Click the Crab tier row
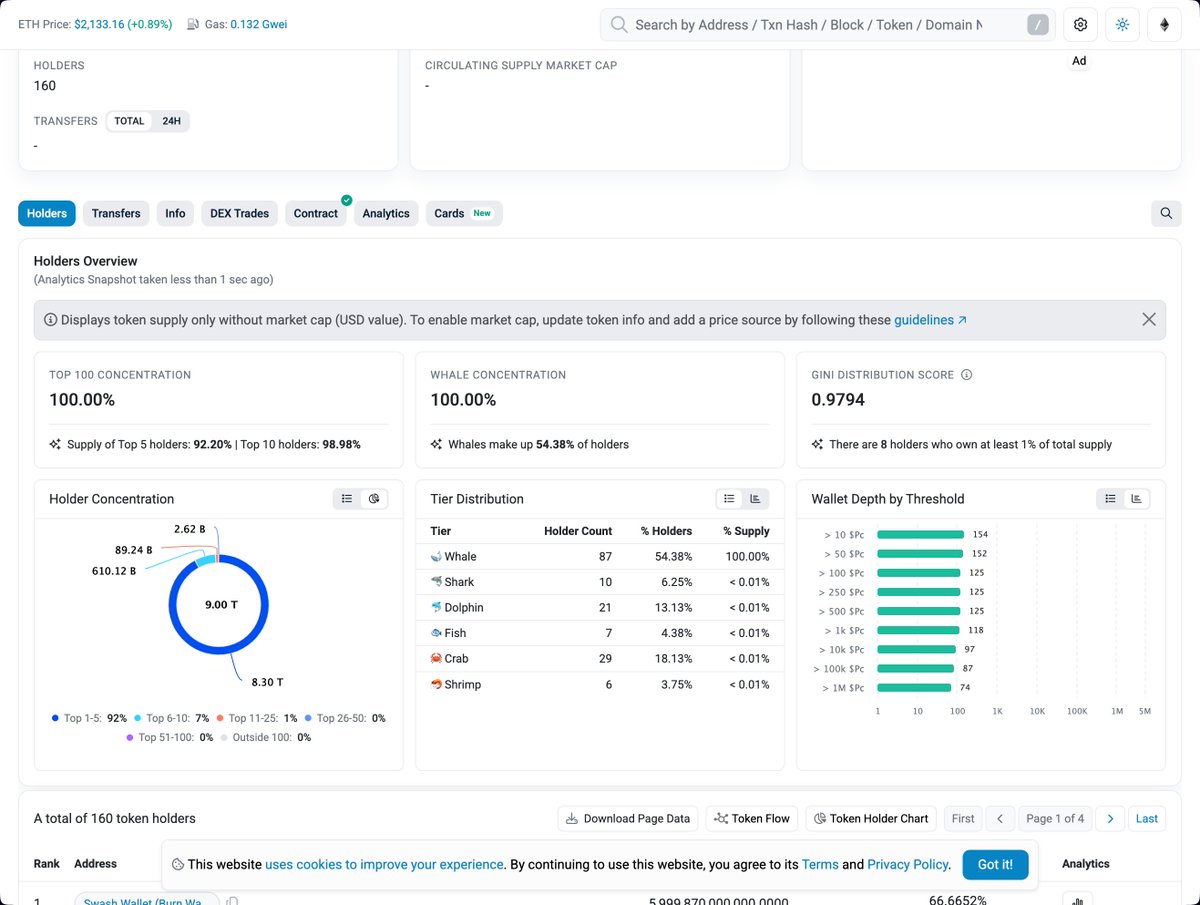The height and width of the screenshot is (905, 1200). pos(600,659)
